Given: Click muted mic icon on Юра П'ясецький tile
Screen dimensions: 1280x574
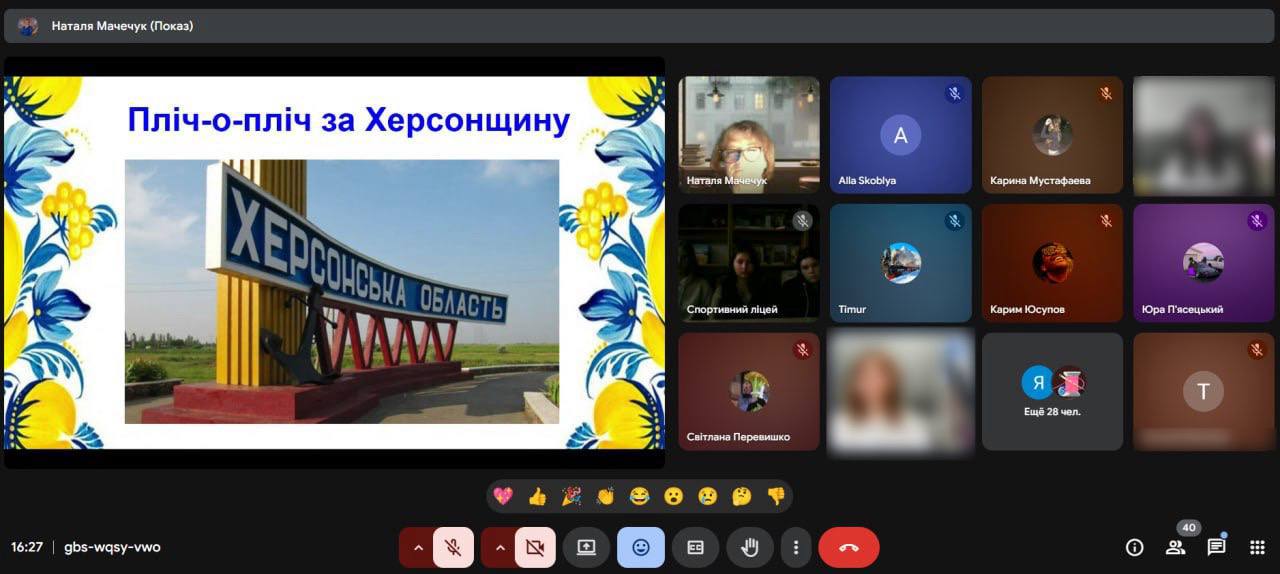Looking at the screenshot, I should pyautogui.click(x=1257, y=221).
